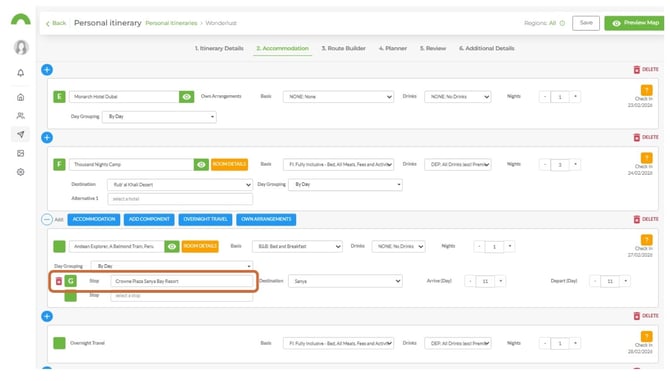Select the 2. Accommodation tab

[282, 48]
